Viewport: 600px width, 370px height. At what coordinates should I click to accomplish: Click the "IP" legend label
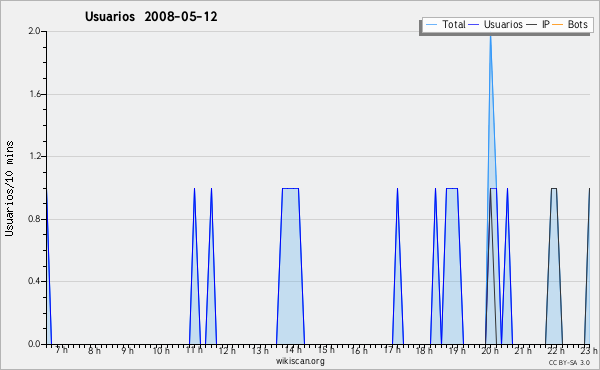coord(546,24)
